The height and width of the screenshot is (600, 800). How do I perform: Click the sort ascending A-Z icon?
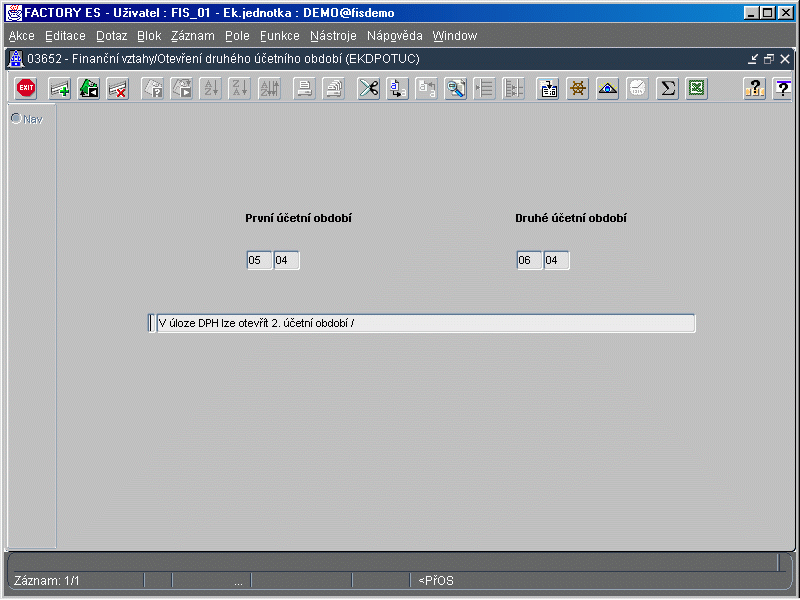211,88
